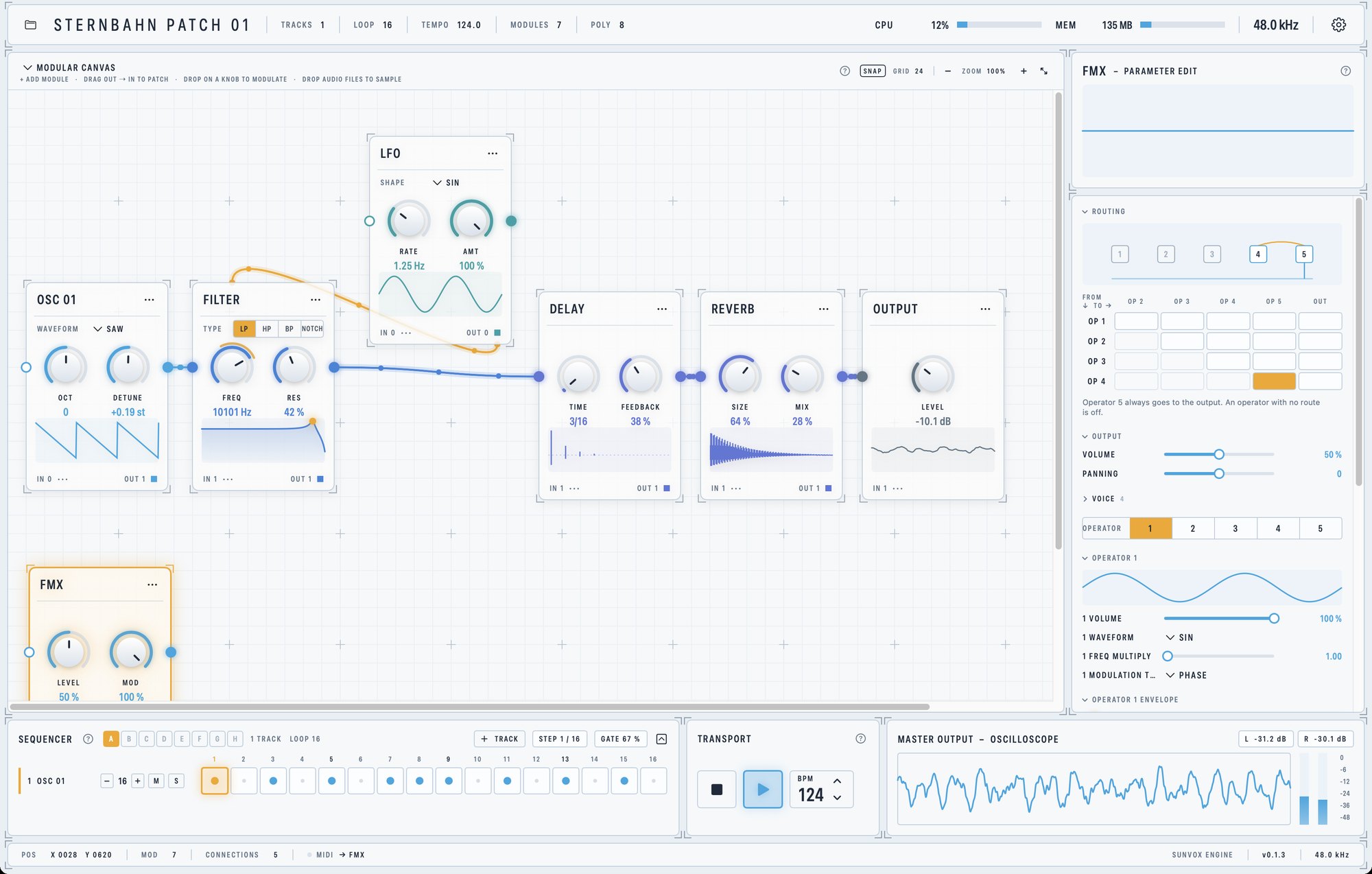The height and width of the screenshot is (874, 1372).
Task: Open the OSC 01 module options menu
Action: 149,300
